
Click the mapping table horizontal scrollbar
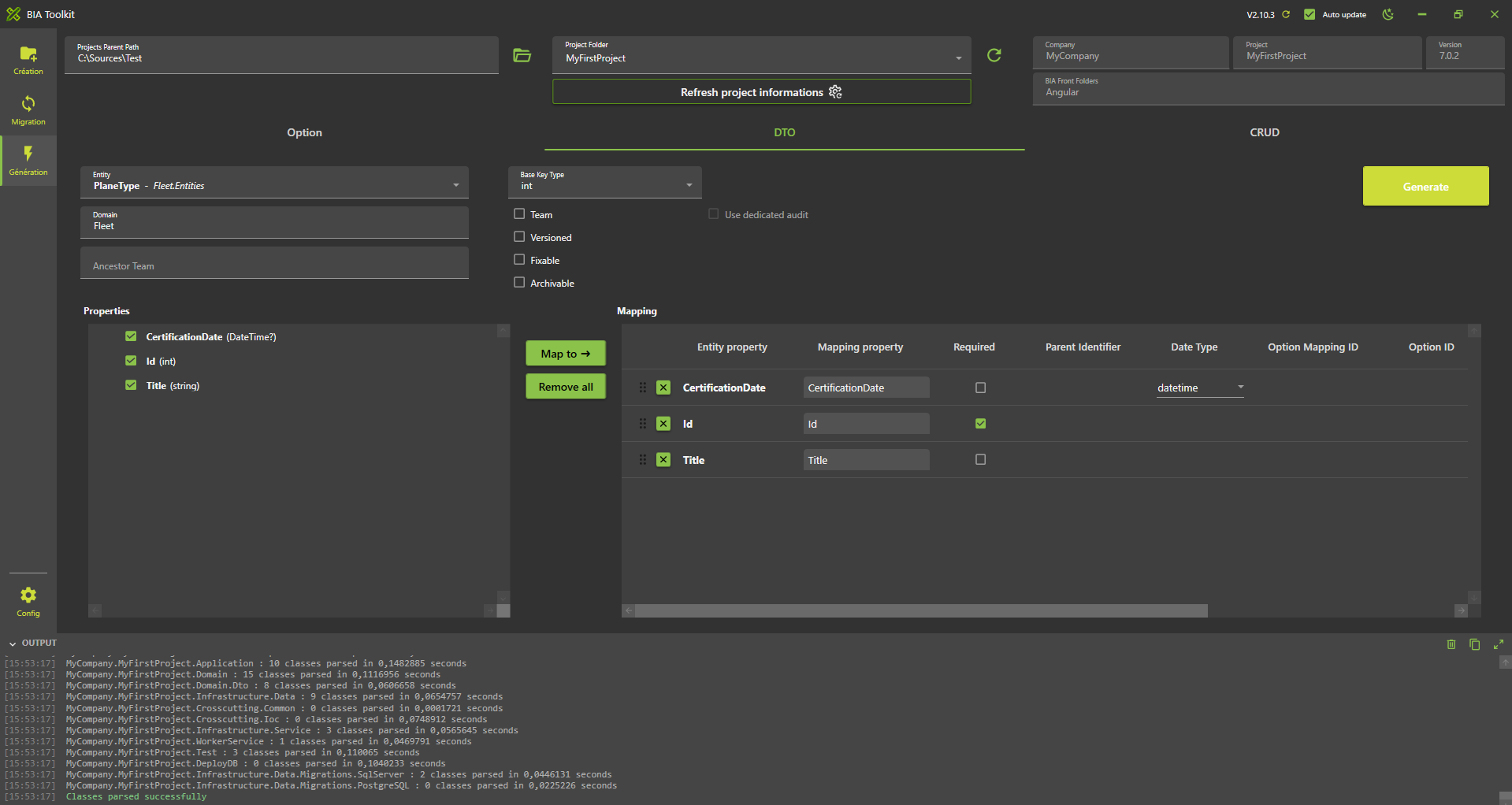tap(921, 611)
